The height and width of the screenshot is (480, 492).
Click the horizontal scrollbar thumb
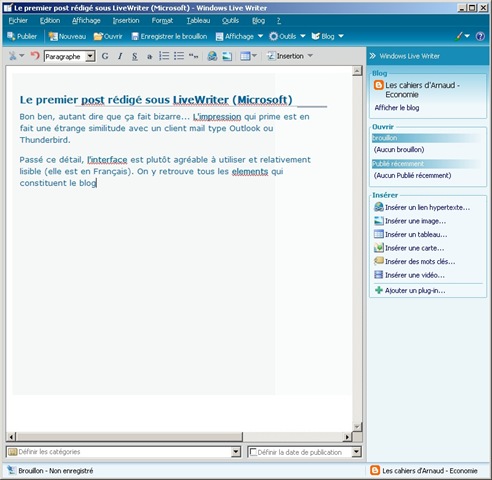coord(129,436)
